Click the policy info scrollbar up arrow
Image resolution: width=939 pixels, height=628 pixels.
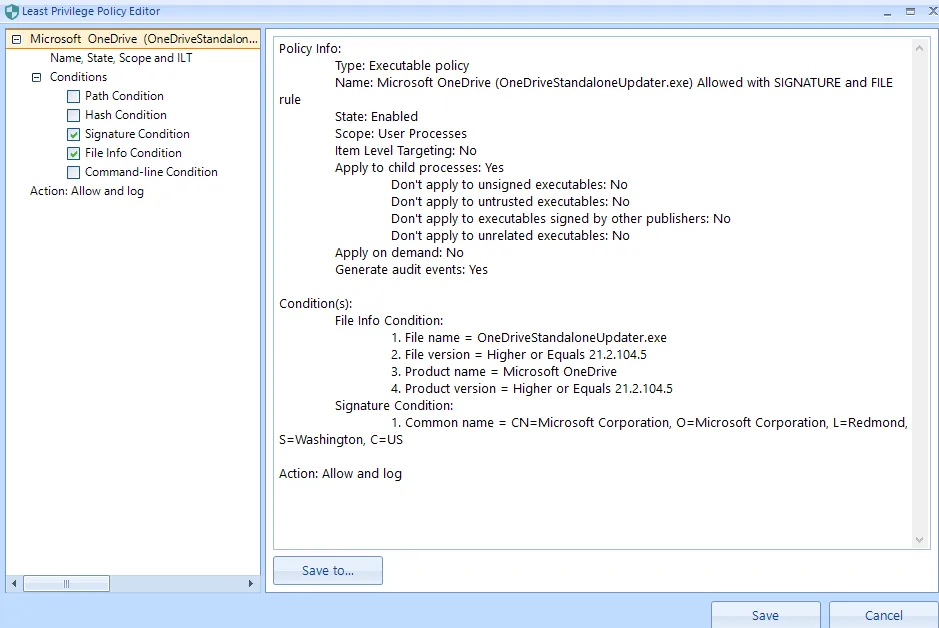point(921,47)
